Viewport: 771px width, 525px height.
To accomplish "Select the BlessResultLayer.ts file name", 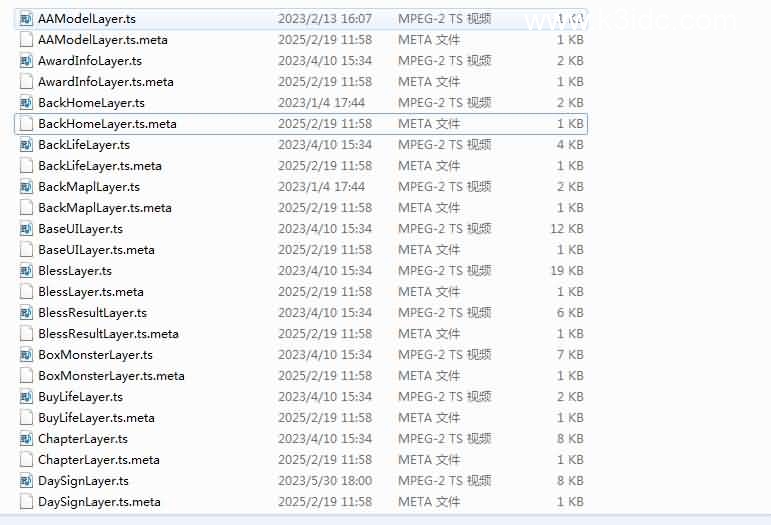I will click(x=92, y=313).
